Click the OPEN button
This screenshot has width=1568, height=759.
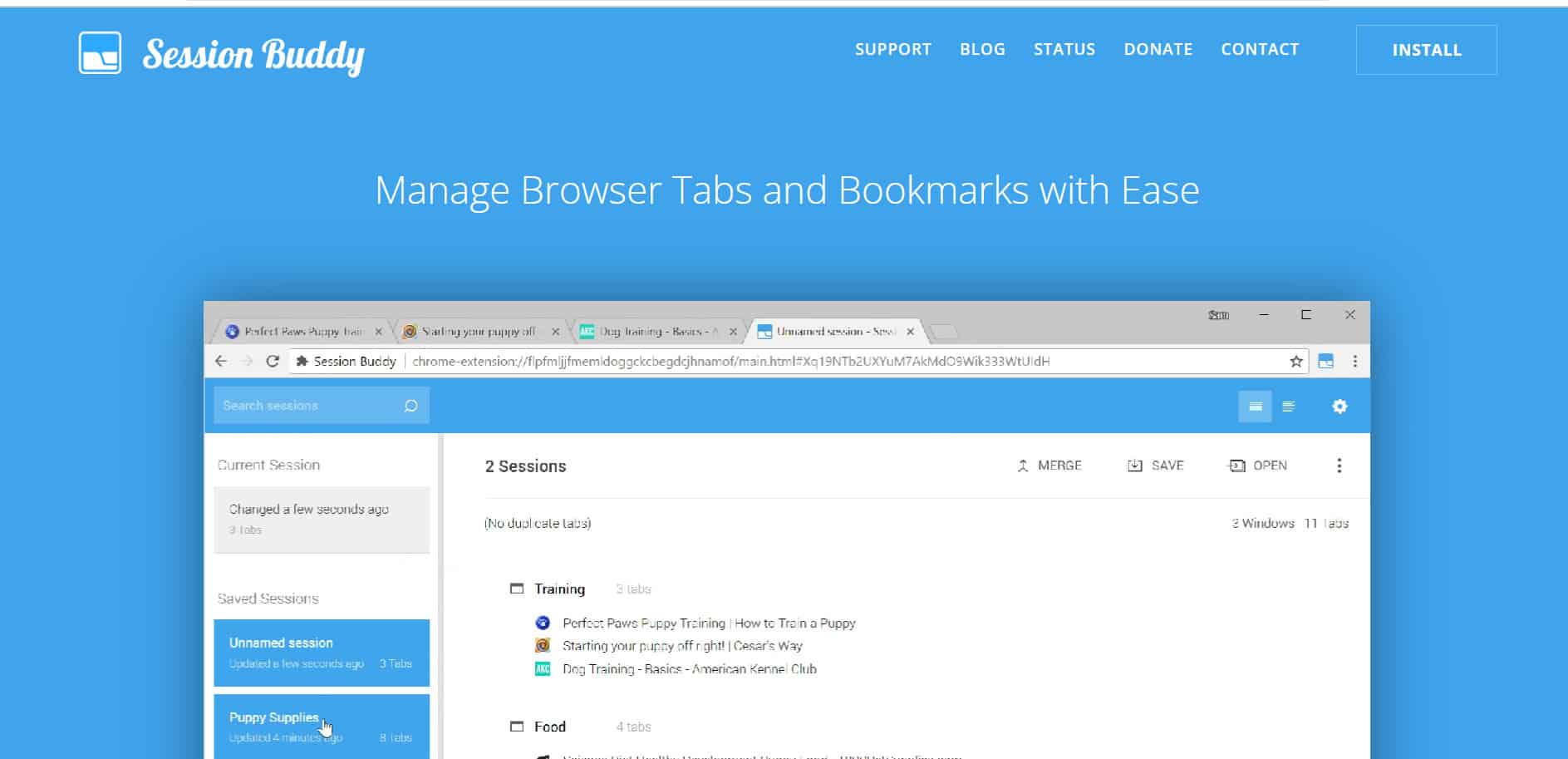tap(1258, 466)
